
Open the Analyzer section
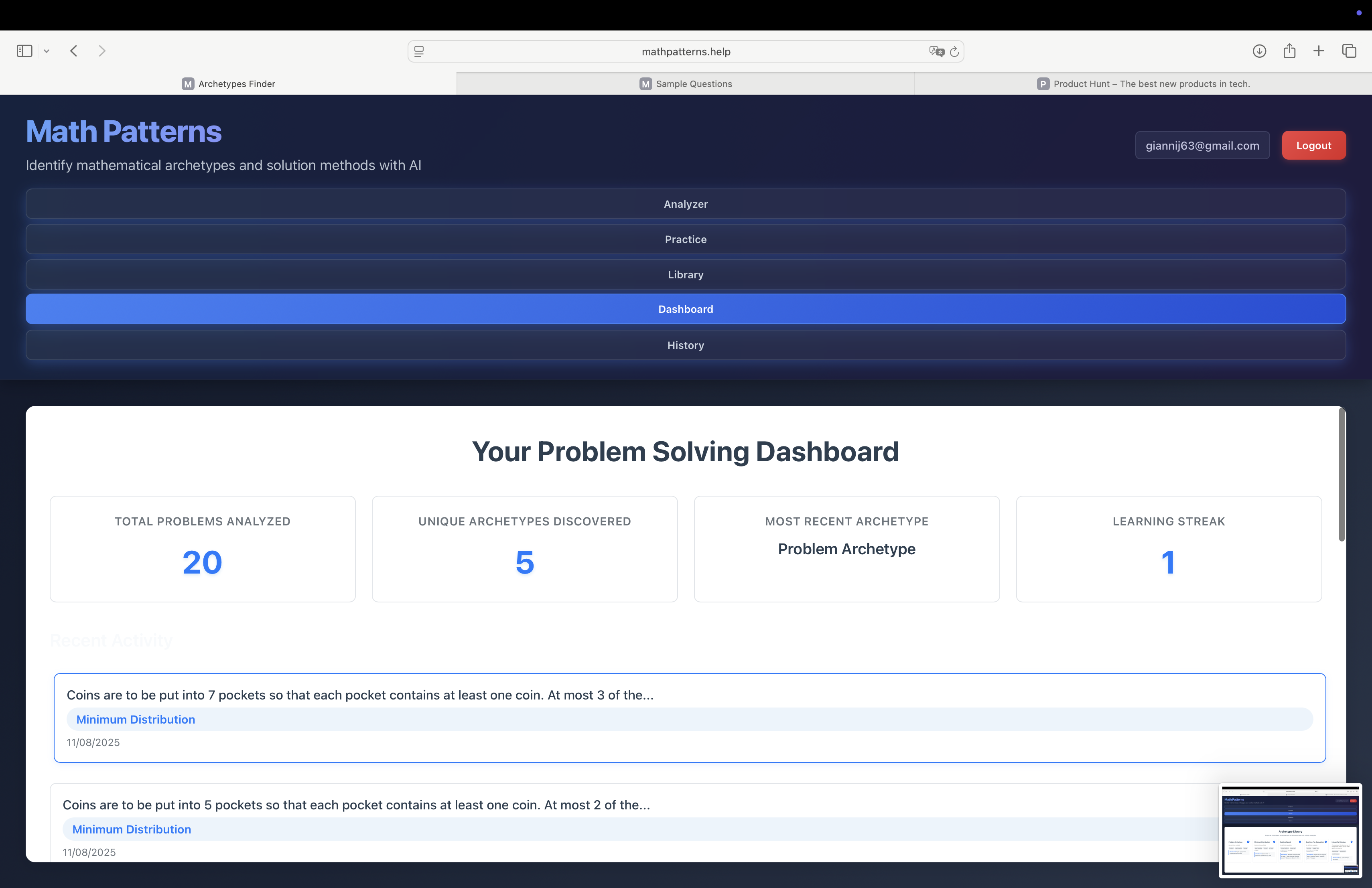(686, 204)
